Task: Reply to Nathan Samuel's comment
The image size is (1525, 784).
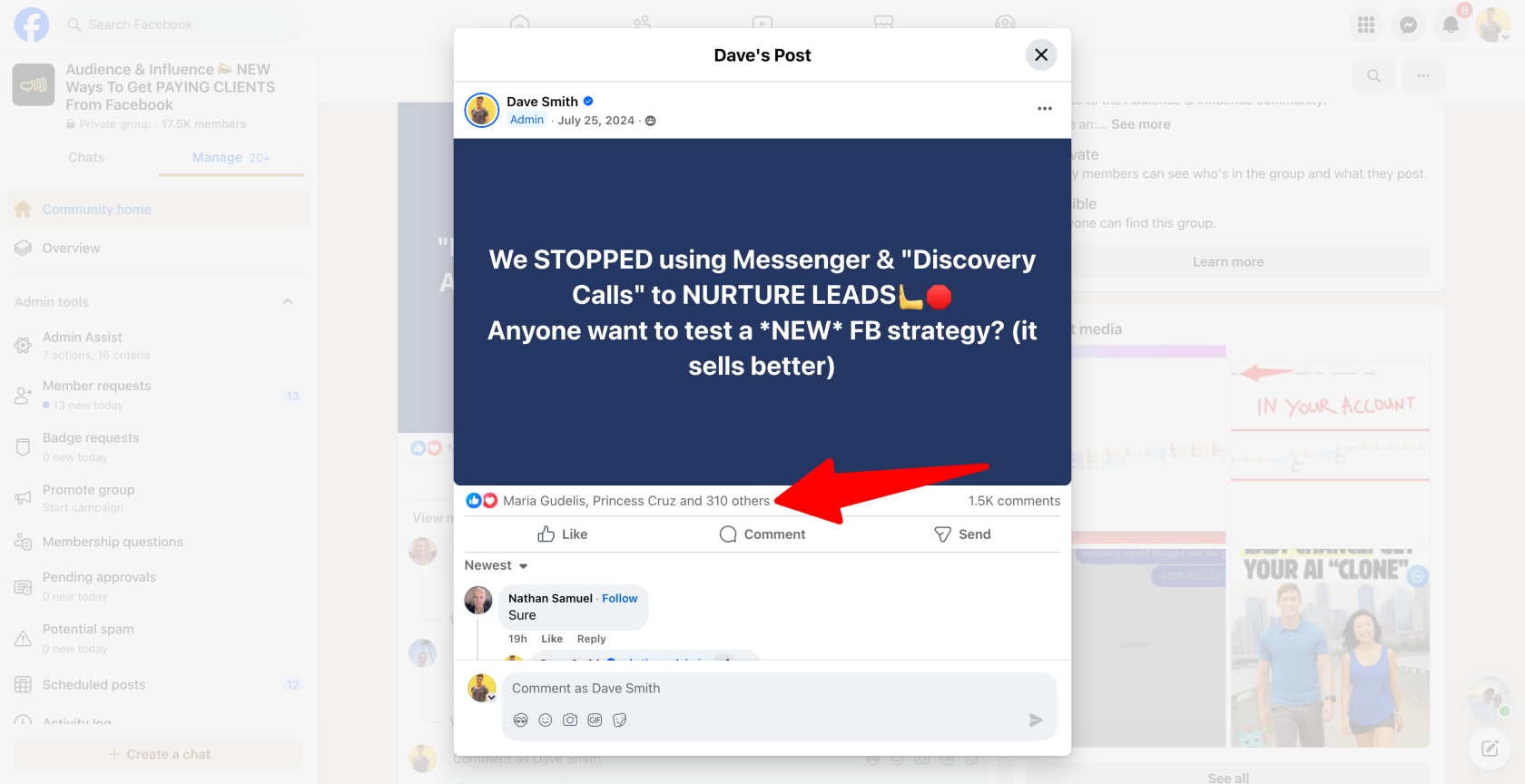Action: pos(591,639)
